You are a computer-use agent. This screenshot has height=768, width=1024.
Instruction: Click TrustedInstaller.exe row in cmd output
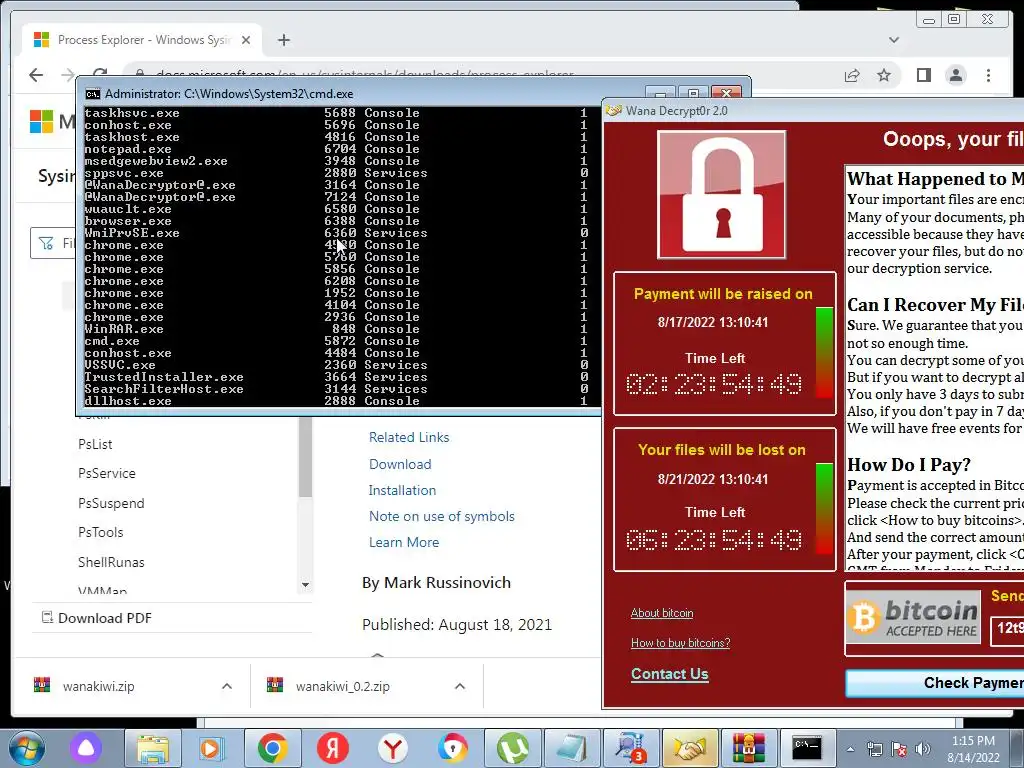click(x=336, y=377)
